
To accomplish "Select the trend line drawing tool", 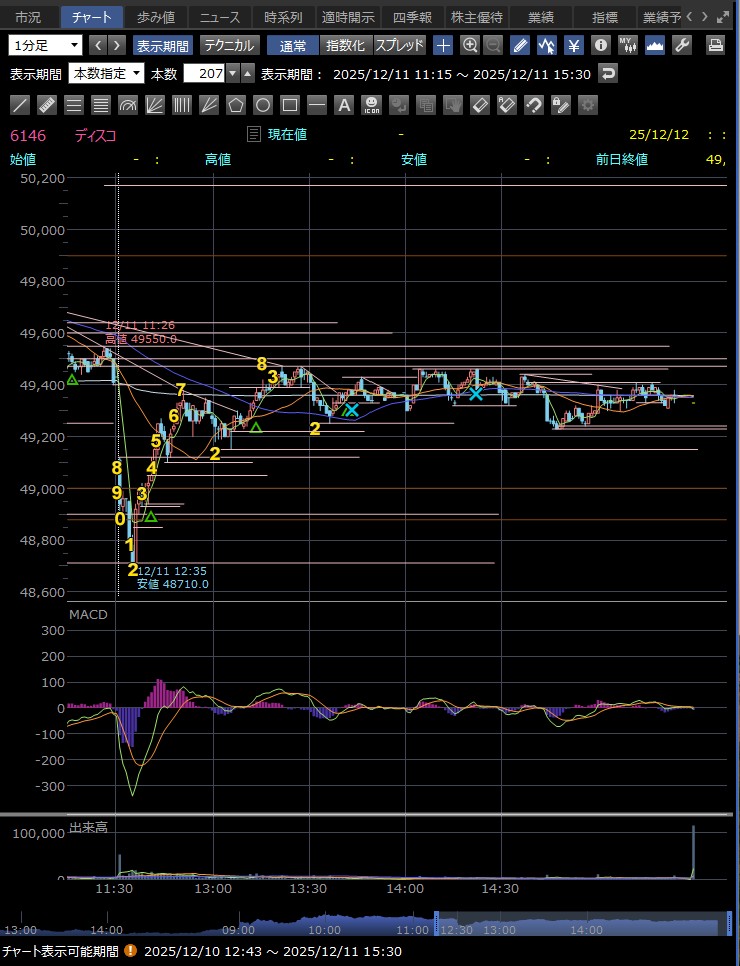I will coord(20,105).
